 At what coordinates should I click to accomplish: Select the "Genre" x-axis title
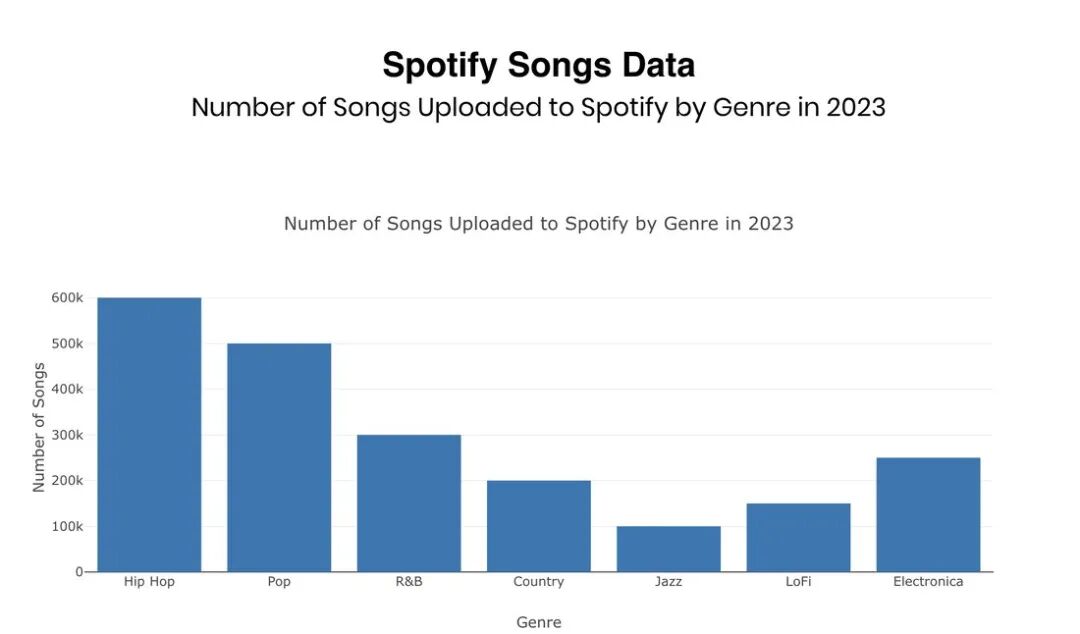[x=538, y=622]
